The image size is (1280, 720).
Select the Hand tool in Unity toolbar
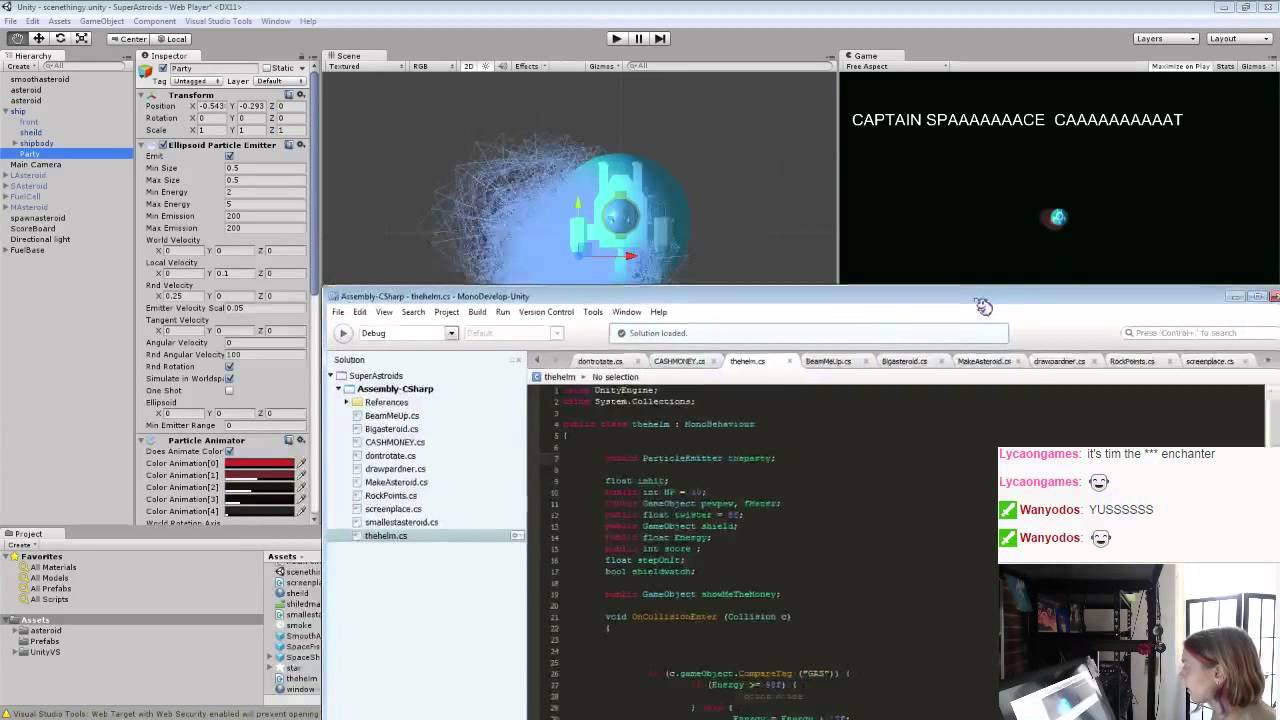(17, 38)
